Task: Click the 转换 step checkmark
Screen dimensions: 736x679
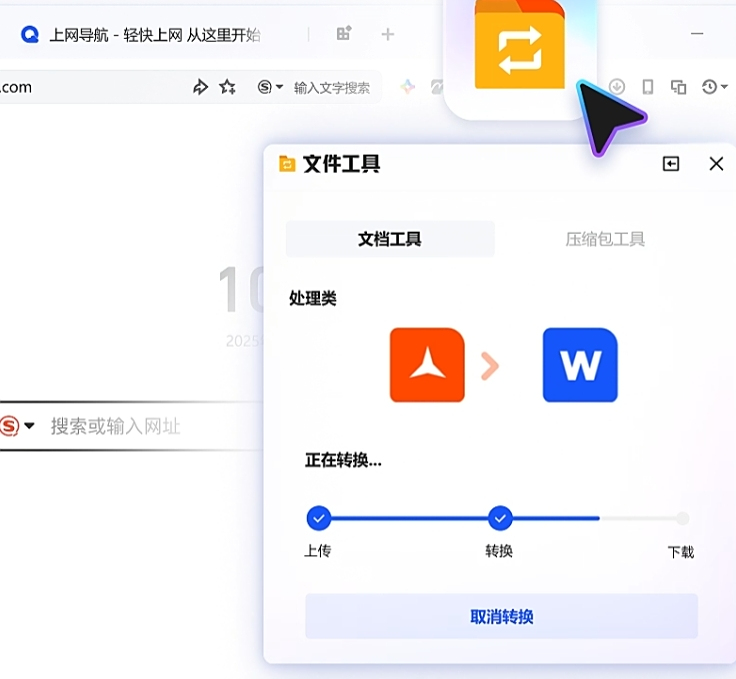Action: [x=500, y=518]
